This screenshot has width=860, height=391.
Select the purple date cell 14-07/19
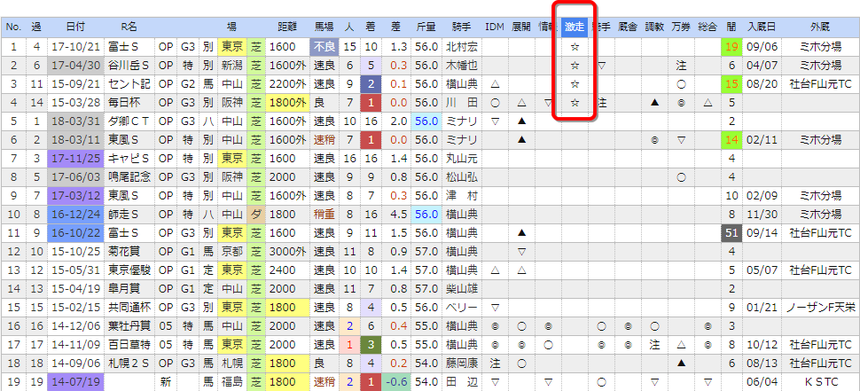click(x=75, y=382)
